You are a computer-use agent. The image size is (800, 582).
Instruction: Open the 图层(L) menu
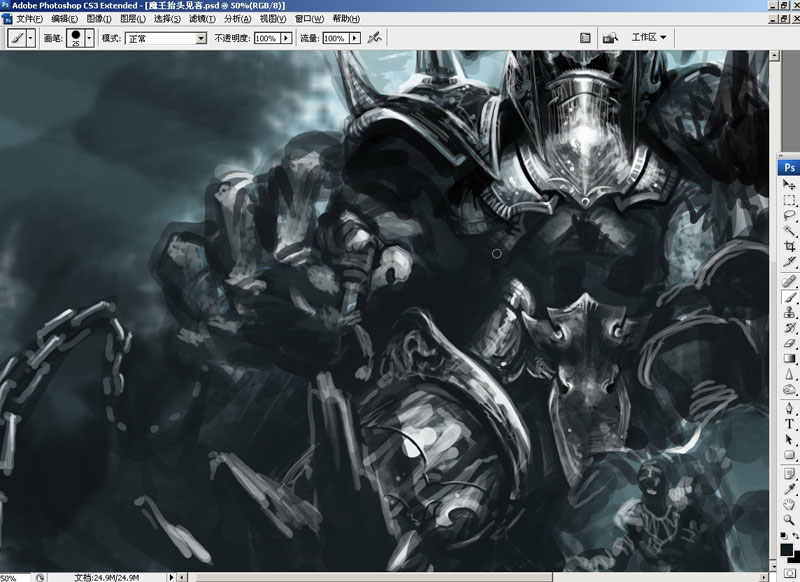click(x=133, y=19)
